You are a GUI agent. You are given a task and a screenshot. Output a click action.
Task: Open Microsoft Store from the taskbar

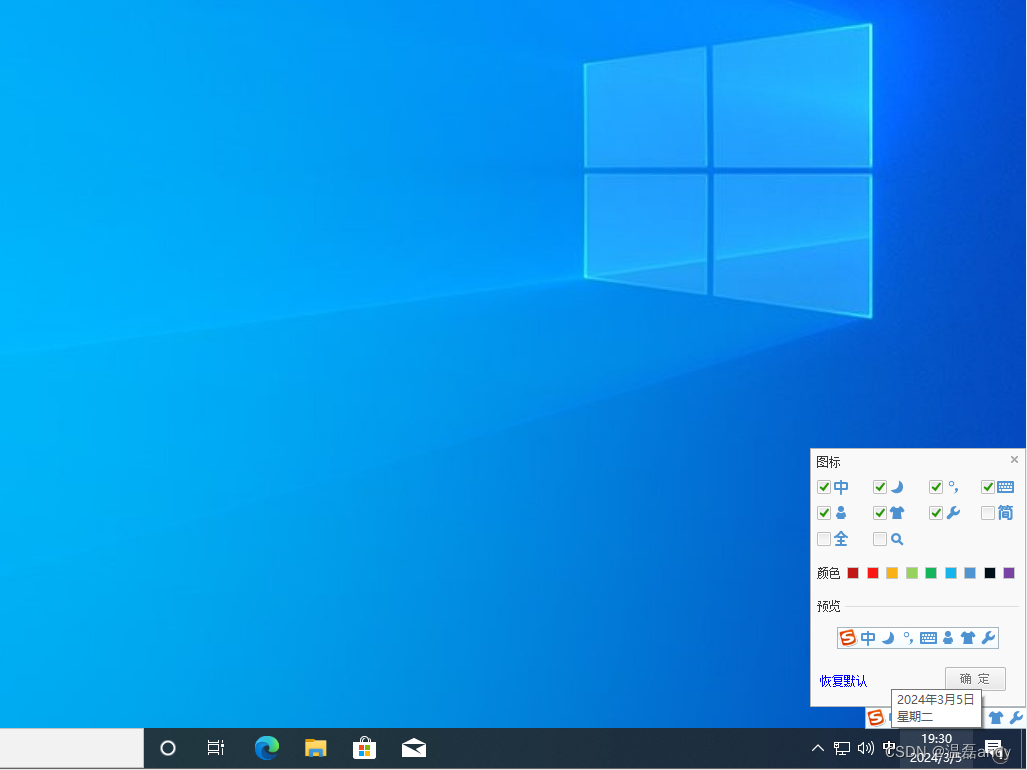click(x=364, y=748)
